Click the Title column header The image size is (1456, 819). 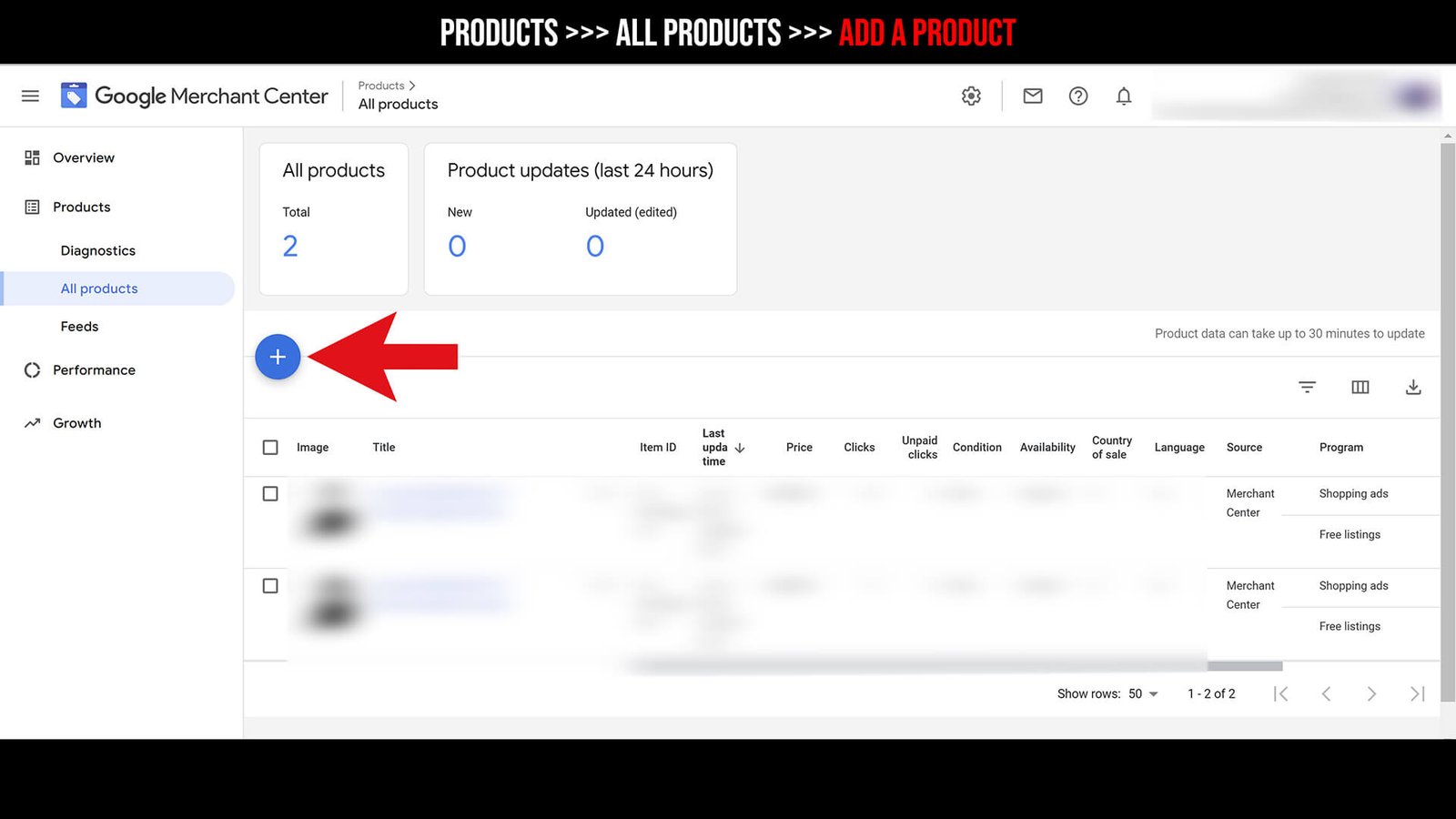(x=384, y=447)
